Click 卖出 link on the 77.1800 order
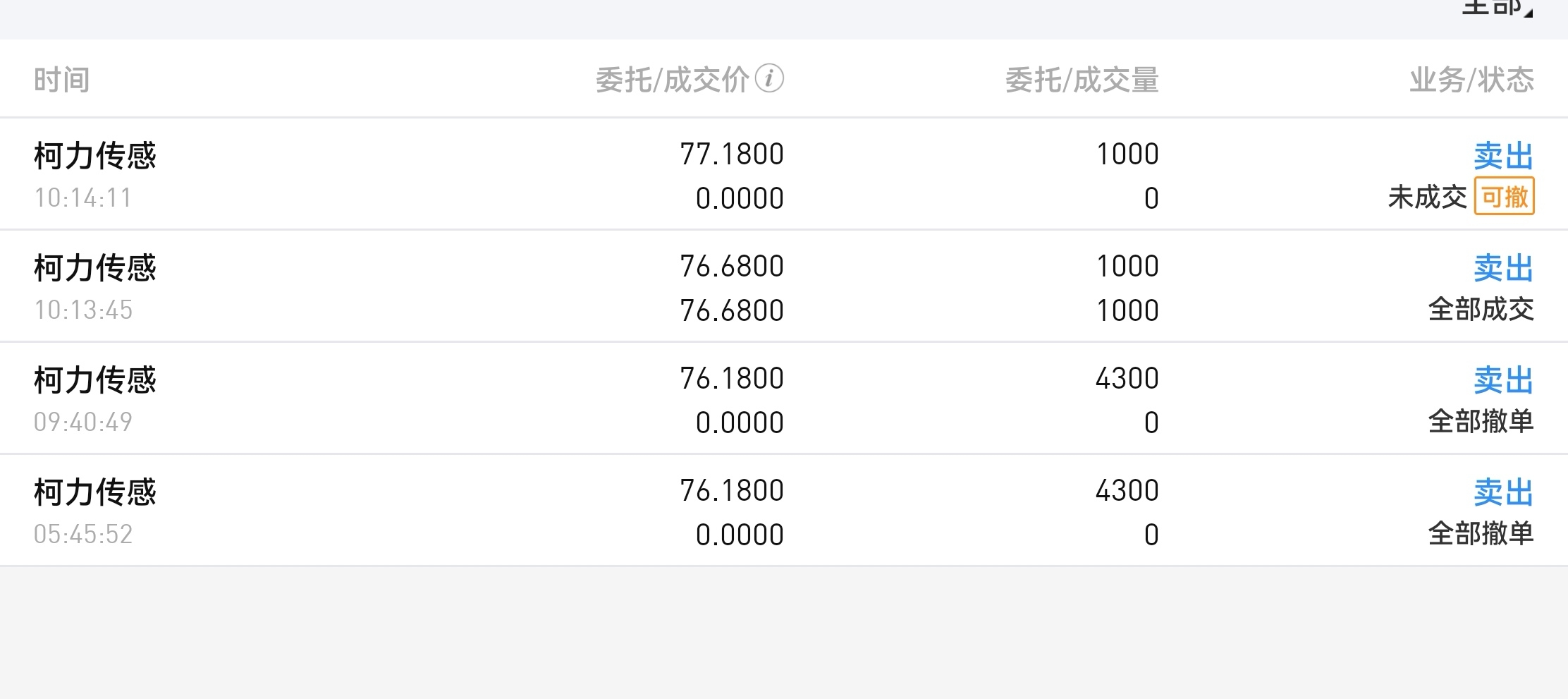1568x699 pixels. 1504,155
